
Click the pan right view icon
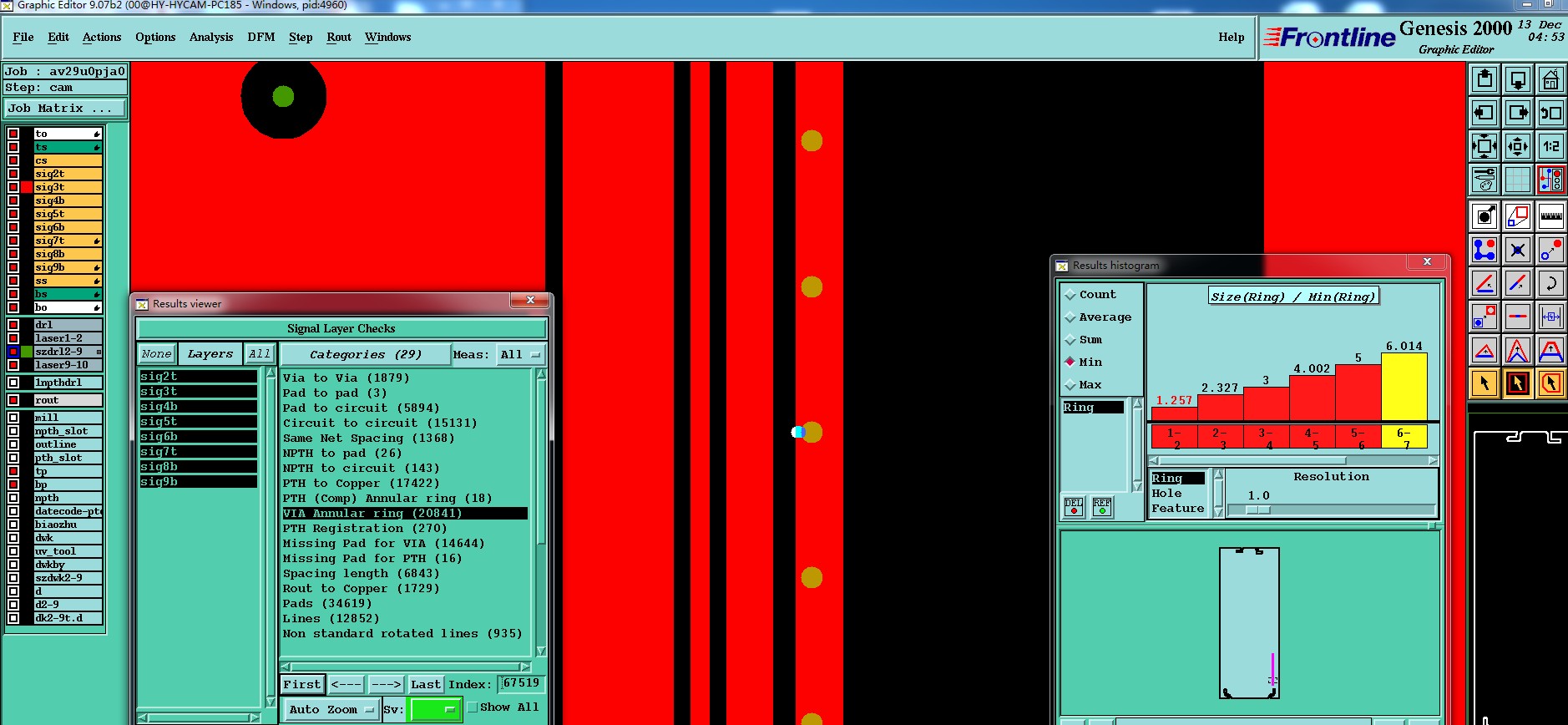pyautogui.click(x=1518, y=113)
